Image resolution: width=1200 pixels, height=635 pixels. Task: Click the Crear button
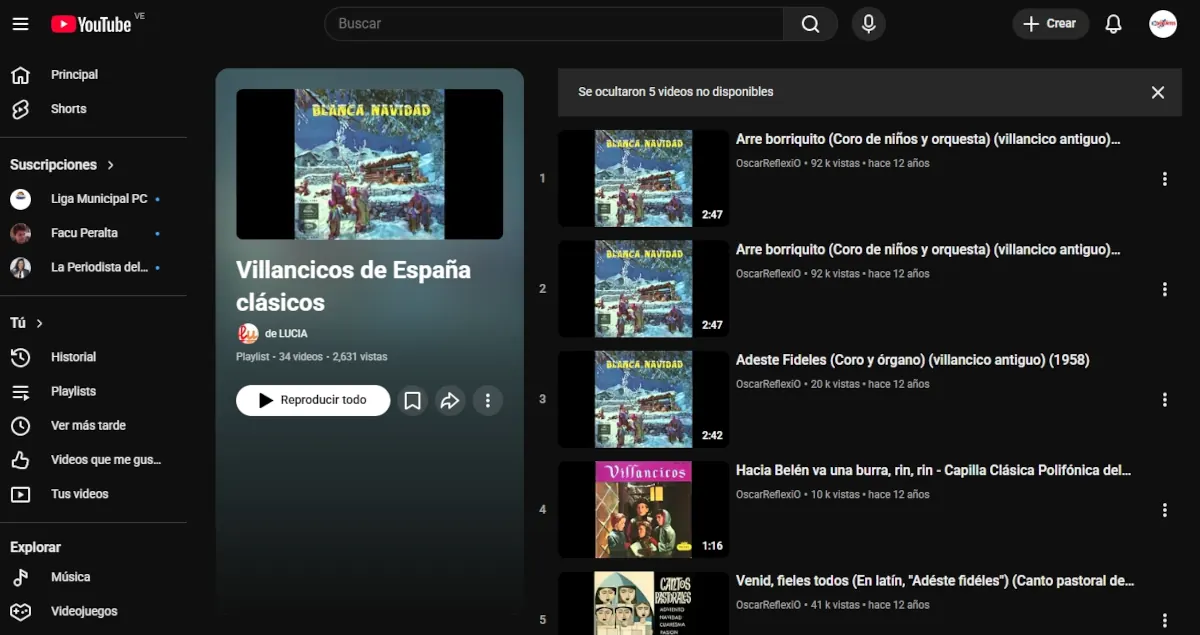click(1050, 24)
